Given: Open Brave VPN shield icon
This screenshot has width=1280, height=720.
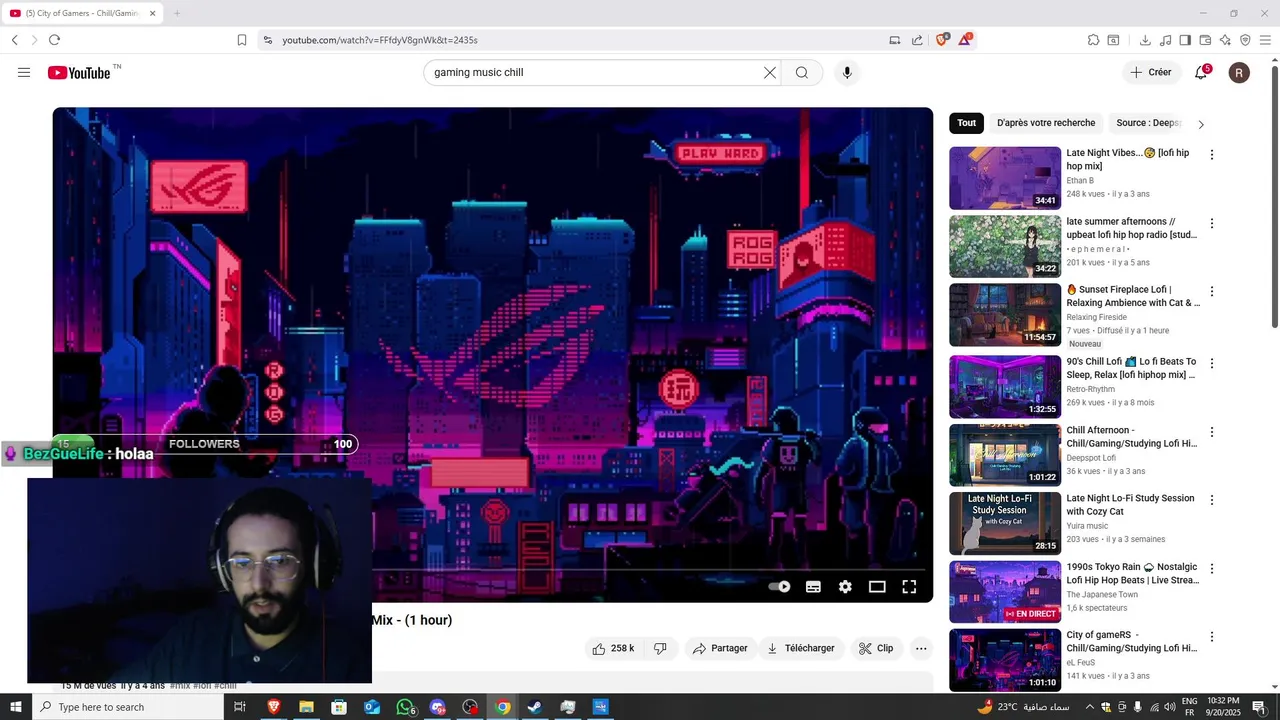Looking at the screenshot, I should (1245, 40).
